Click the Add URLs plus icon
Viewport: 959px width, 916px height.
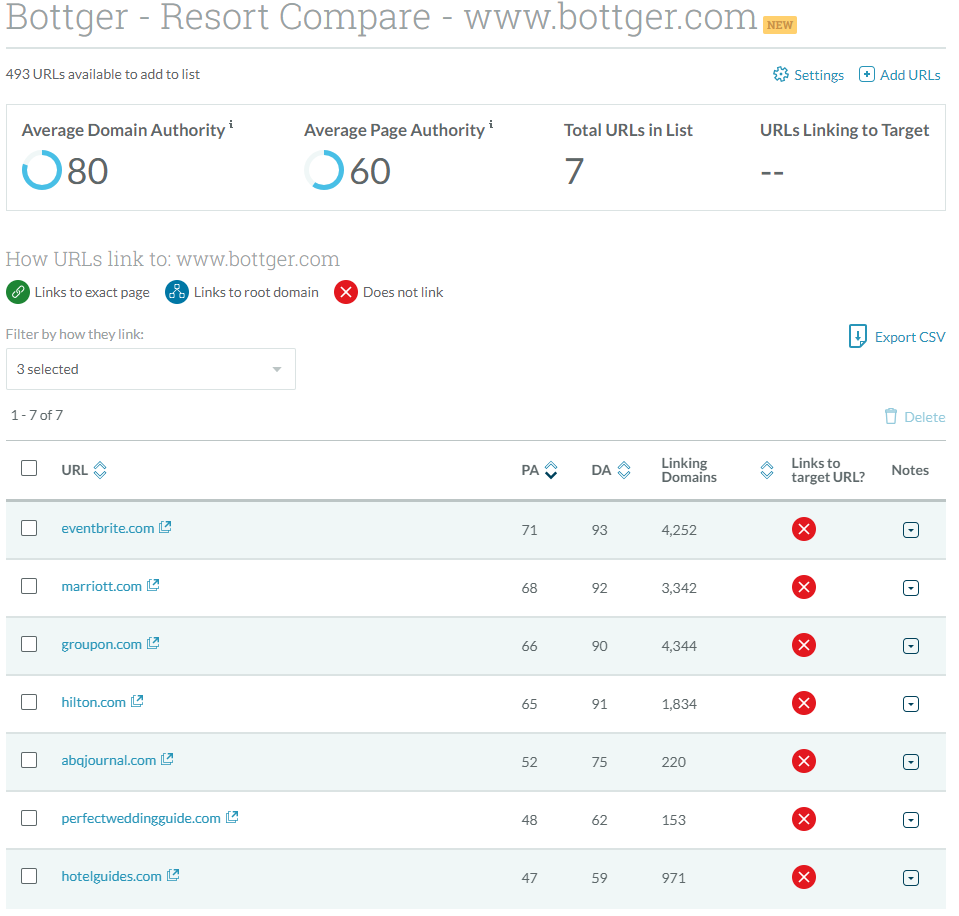pyautogui.click(x=867, y=75)
